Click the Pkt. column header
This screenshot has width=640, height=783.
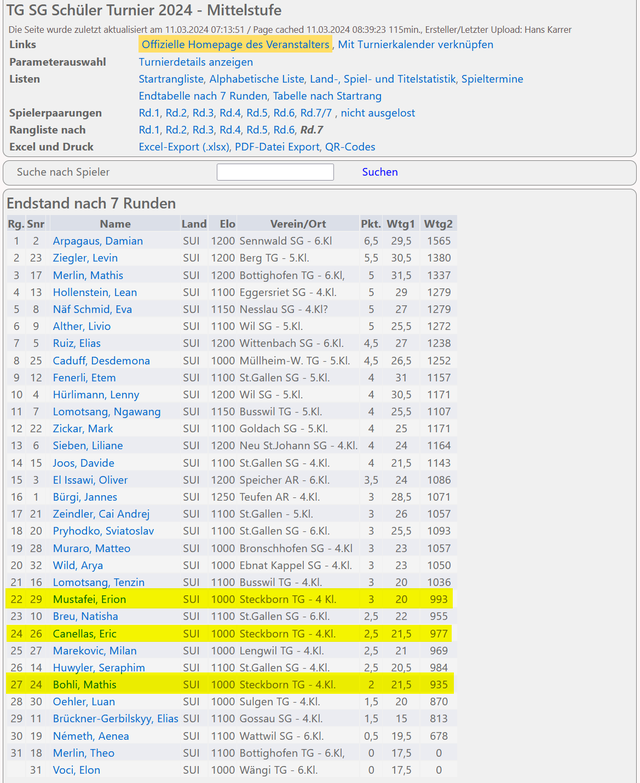point(371,224)
